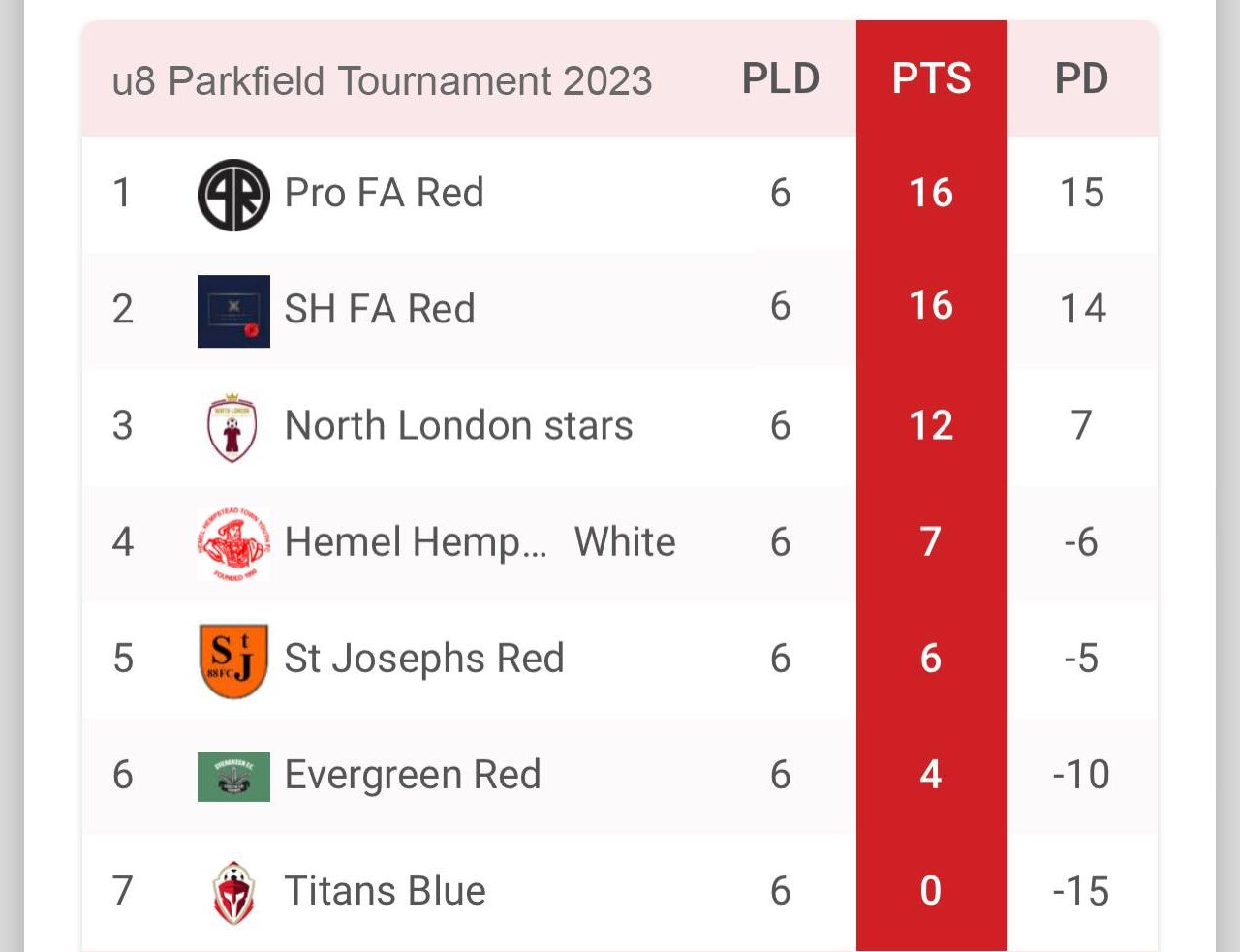This screenshot has height=952, width=1240.
Task: Click Titans Blue team name
Action: [385, 891]
